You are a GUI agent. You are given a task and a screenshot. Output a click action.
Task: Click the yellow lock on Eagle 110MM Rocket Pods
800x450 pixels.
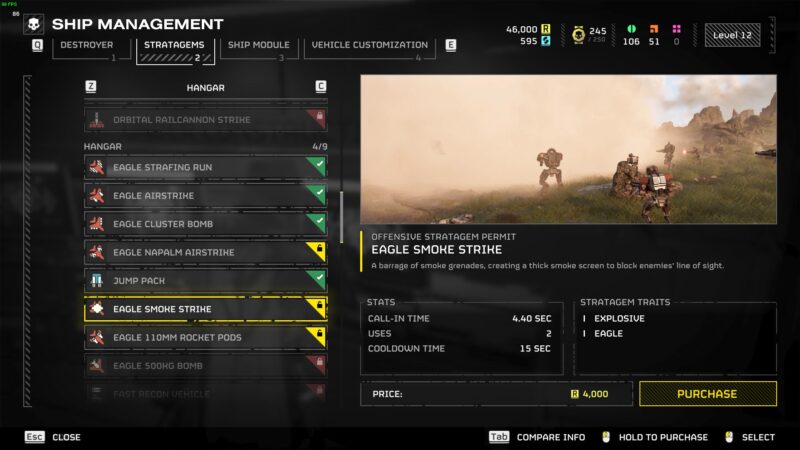coord(319,334)
